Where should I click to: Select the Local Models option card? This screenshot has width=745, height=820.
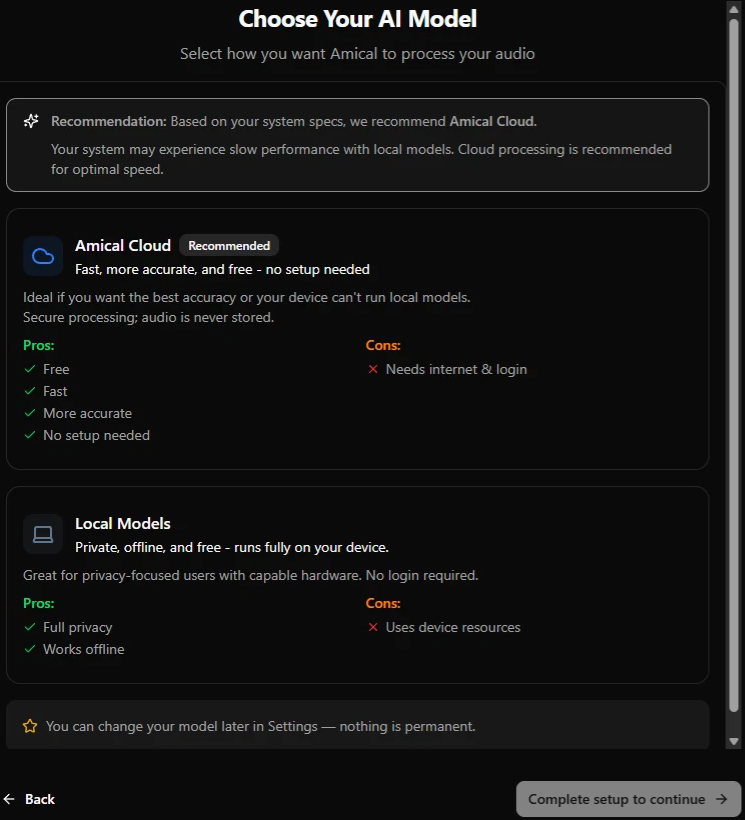point(358,585)
